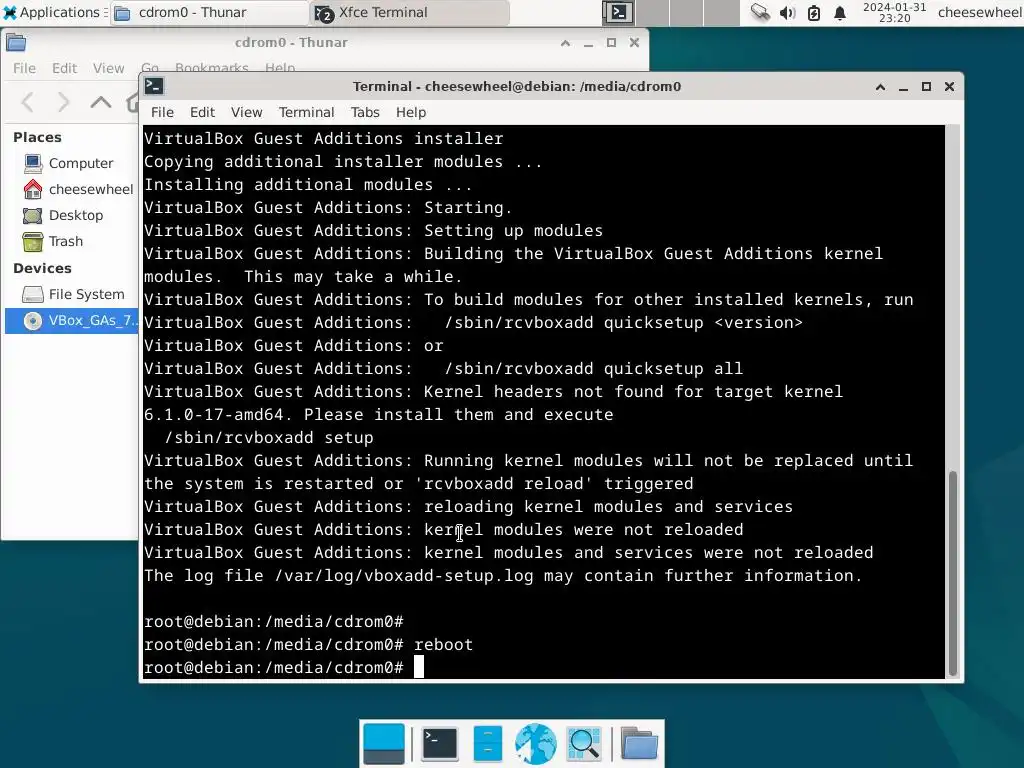Click 'VirtualBox Guest Additions installer' first line

coord(324,138)
